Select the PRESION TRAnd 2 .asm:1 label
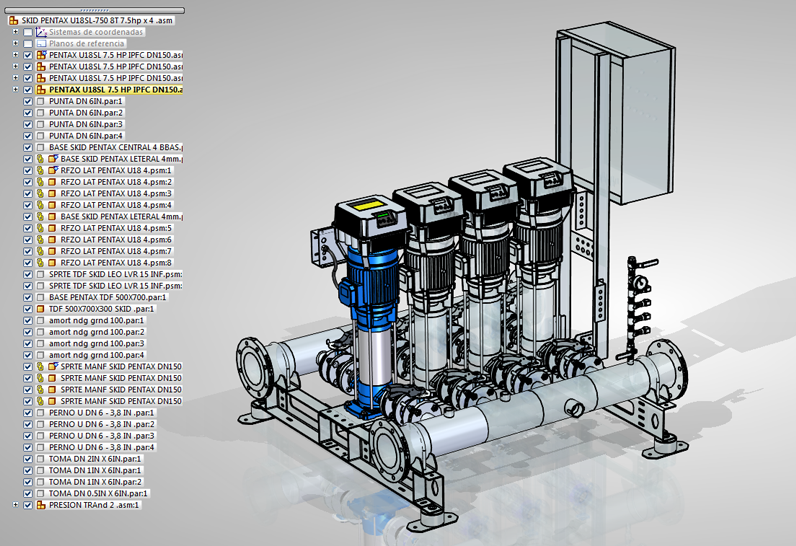796x546 pixels. point(94,505)
